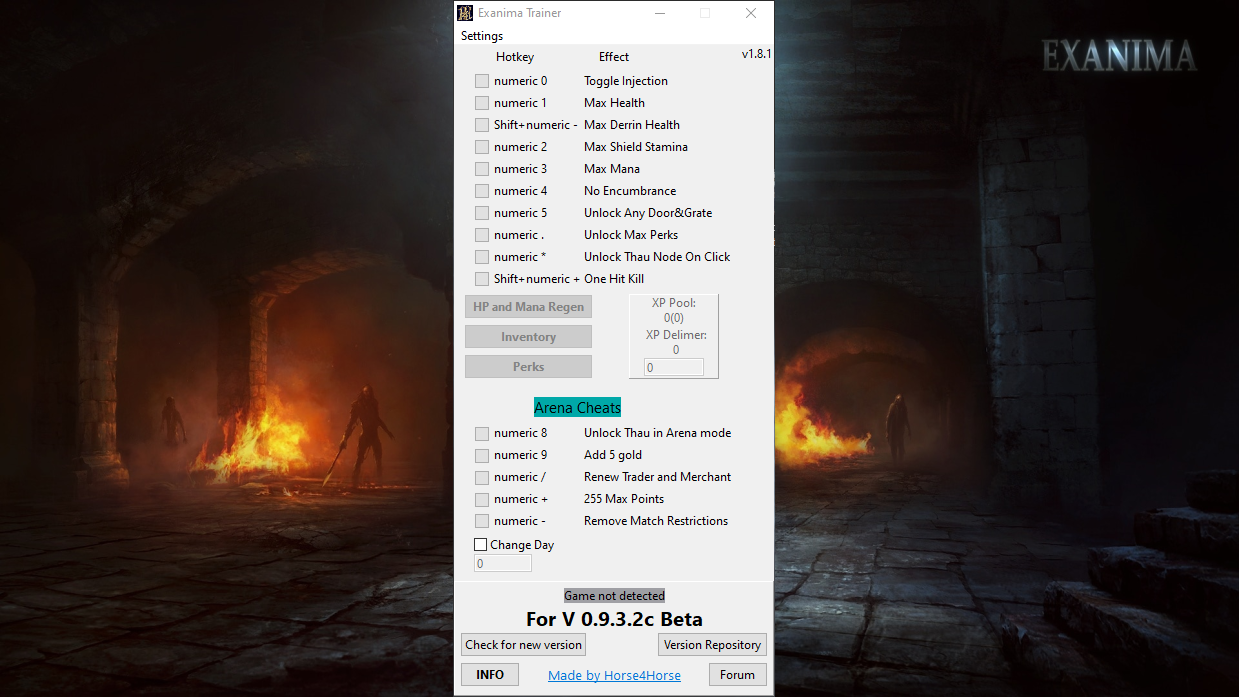Open the Inventory editor
Image resolution: width=1239 pixels, height=697 pixels.
click(x=528, y=336)
